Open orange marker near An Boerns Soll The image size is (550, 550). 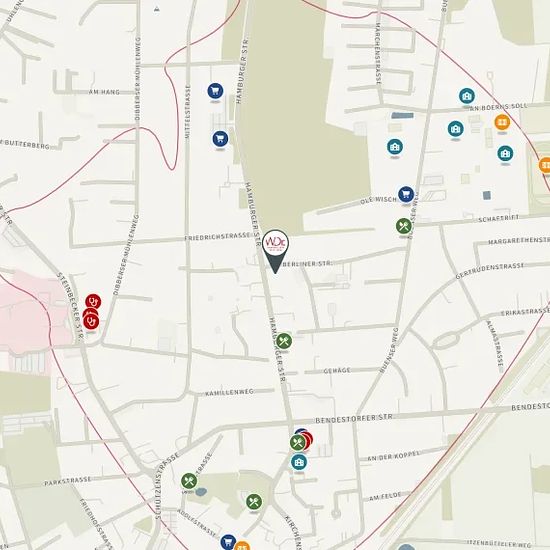[502, 122]
